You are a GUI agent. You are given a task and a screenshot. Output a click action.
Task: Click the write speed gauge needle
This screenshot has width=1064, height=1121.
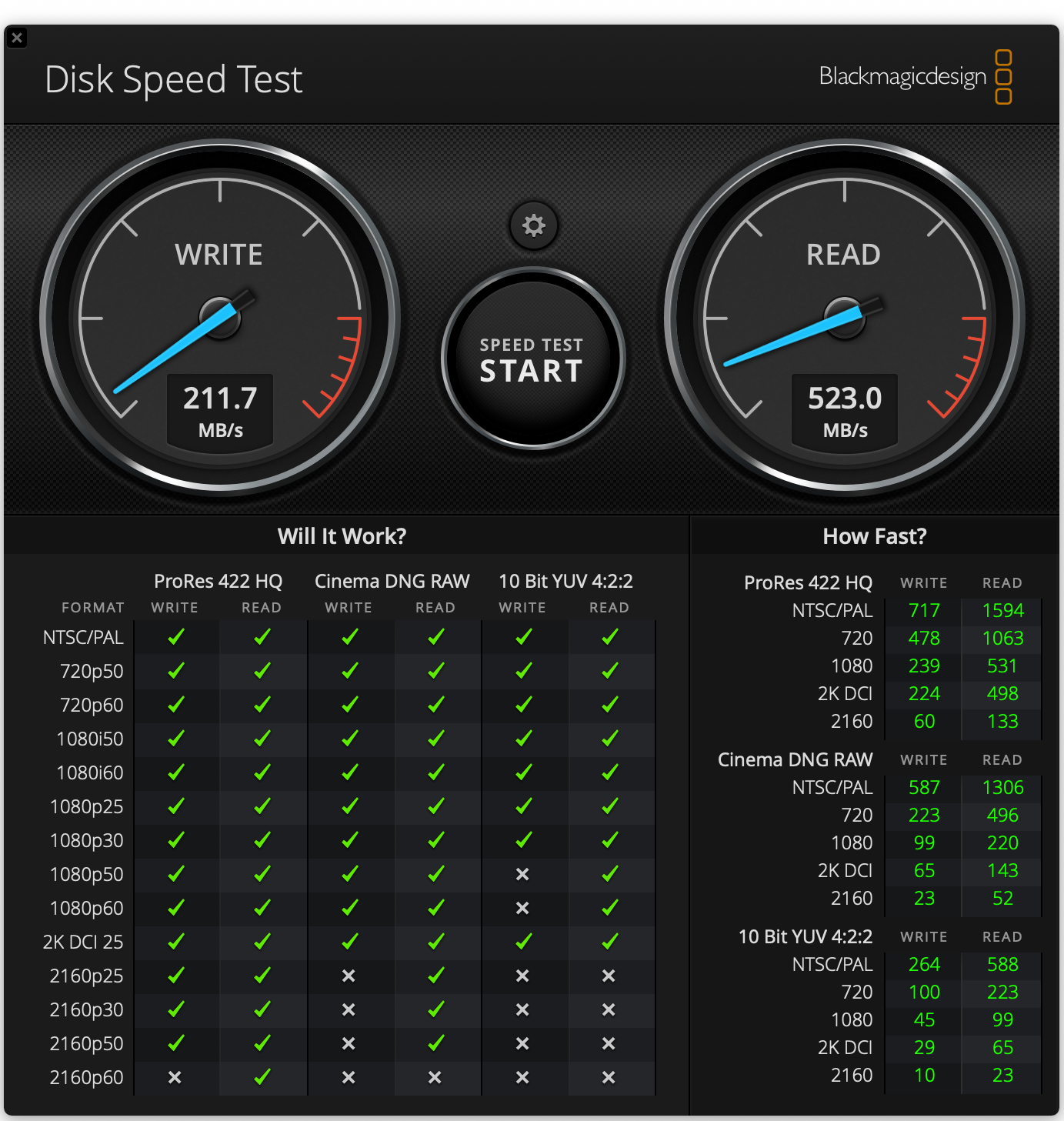[176, 348]
